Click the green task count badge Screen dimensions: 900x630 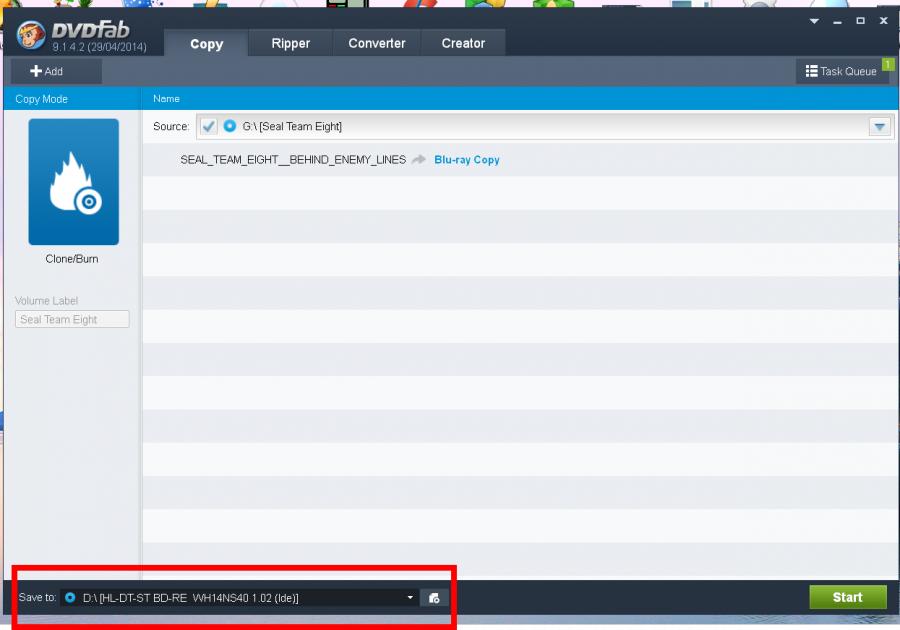[x=888, y=64]
